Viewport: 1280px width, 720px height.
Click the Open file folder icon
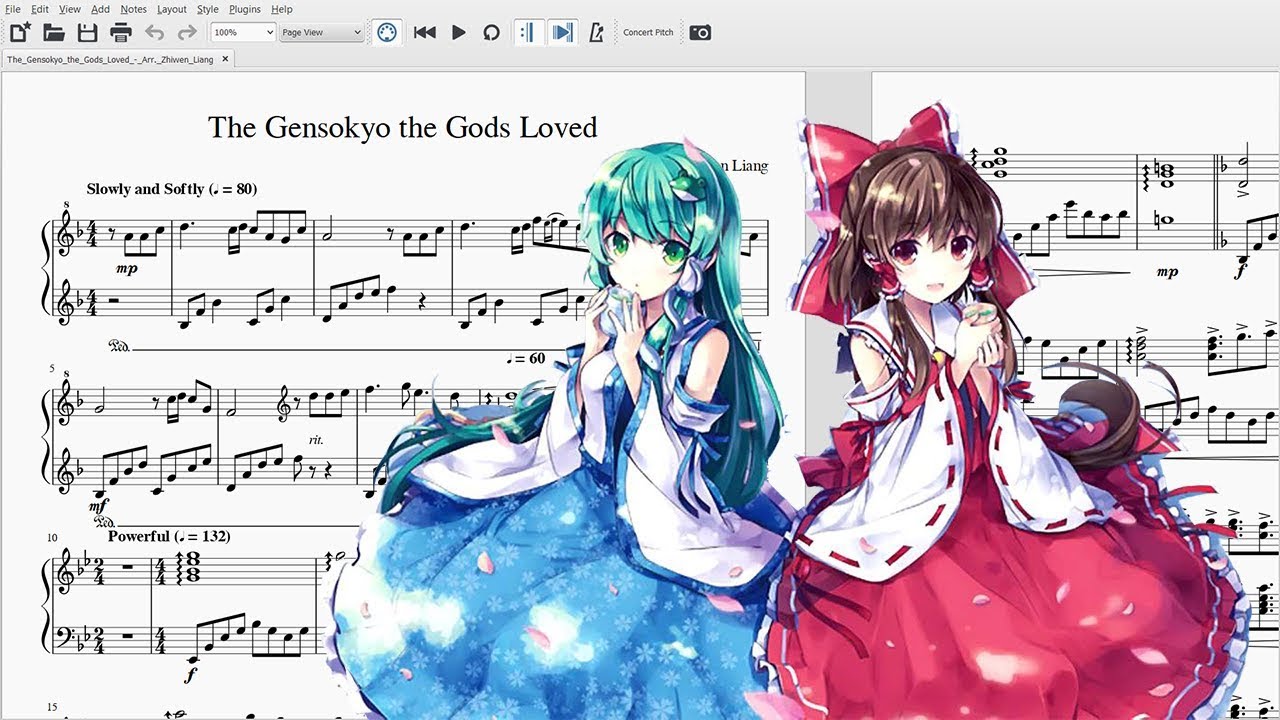coord(54,32)
